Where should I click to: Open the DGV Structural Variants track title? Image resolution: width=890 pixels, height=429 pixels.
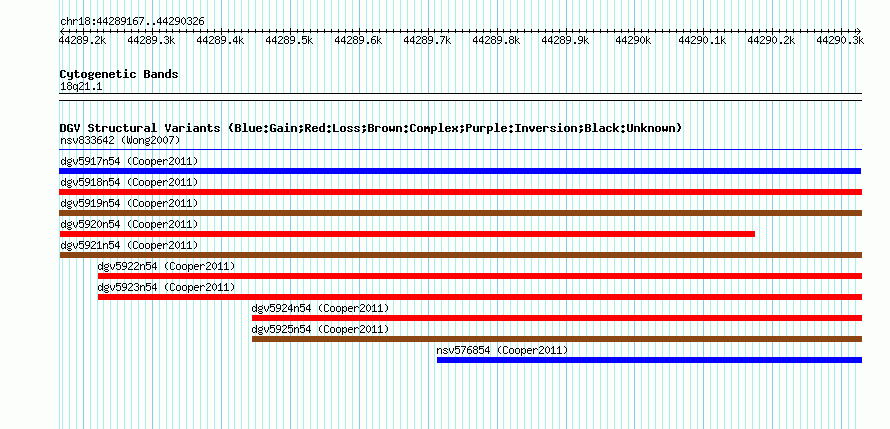pyautogui.click(x=371, y=128)
